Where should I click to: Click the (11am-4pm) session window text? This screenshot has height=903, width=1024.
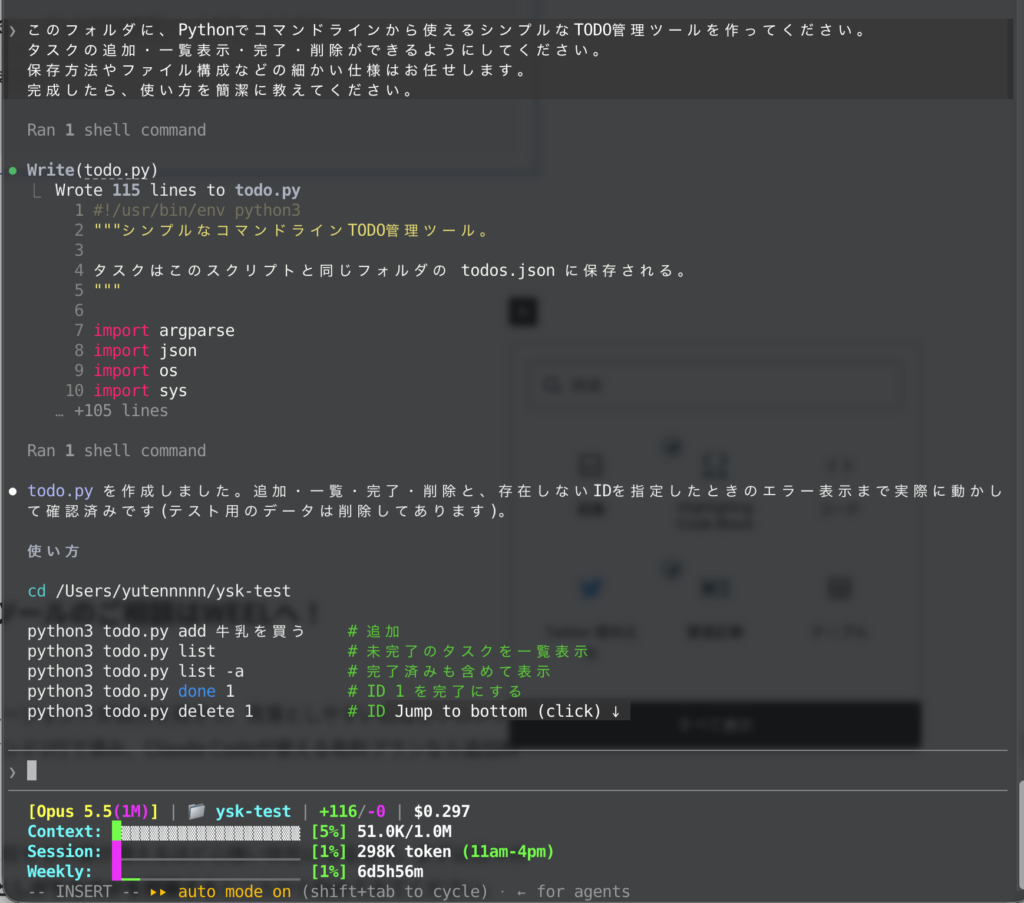508,852
